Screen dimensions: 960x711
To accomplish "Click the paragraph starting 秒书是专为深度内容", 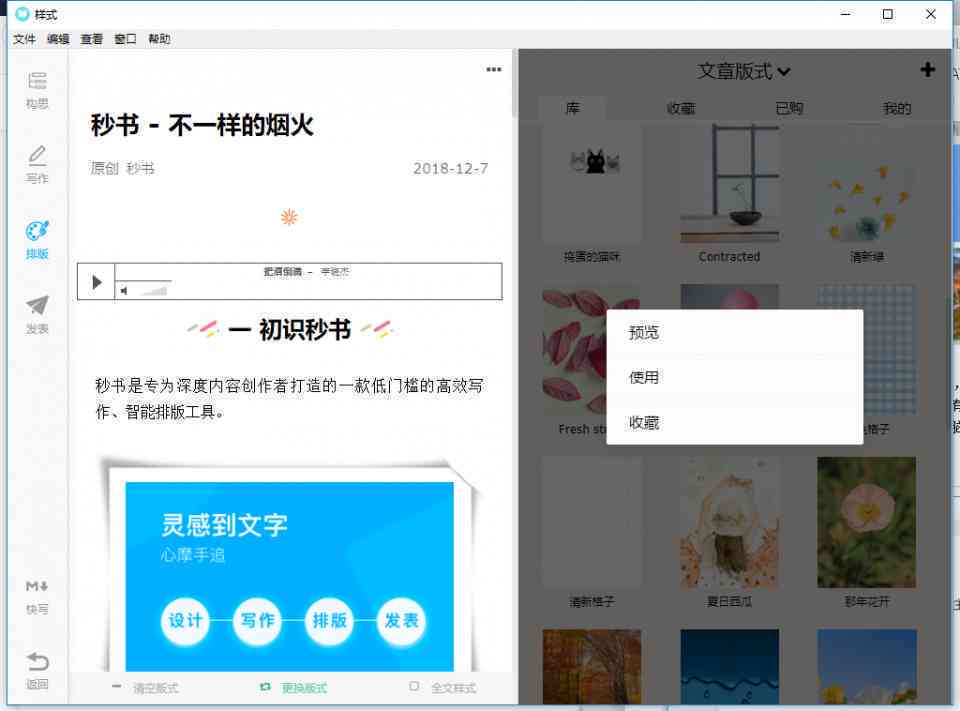I will [x=290, y=399].
